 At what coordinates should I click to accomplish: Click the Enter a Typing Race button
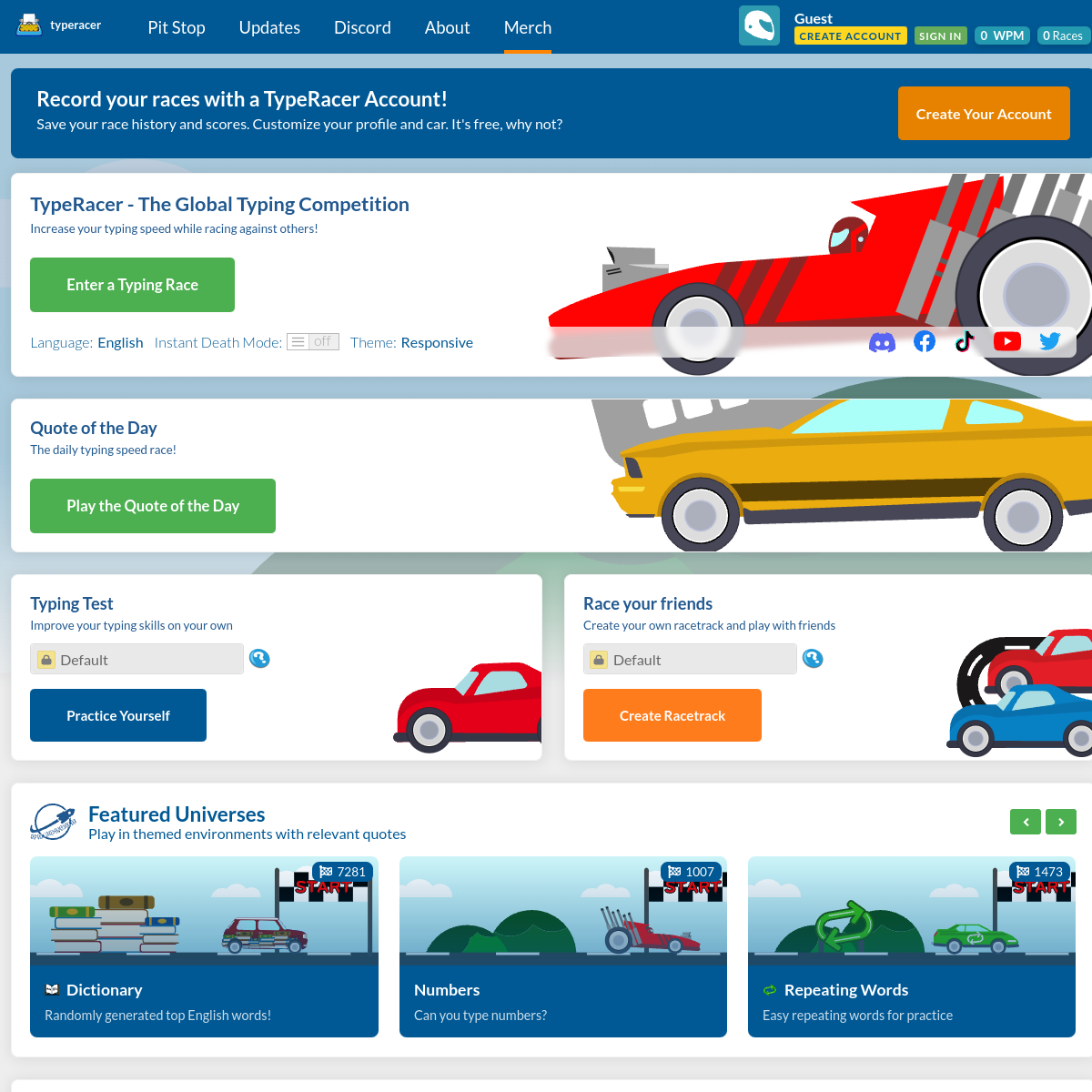[x=132, y=285]
